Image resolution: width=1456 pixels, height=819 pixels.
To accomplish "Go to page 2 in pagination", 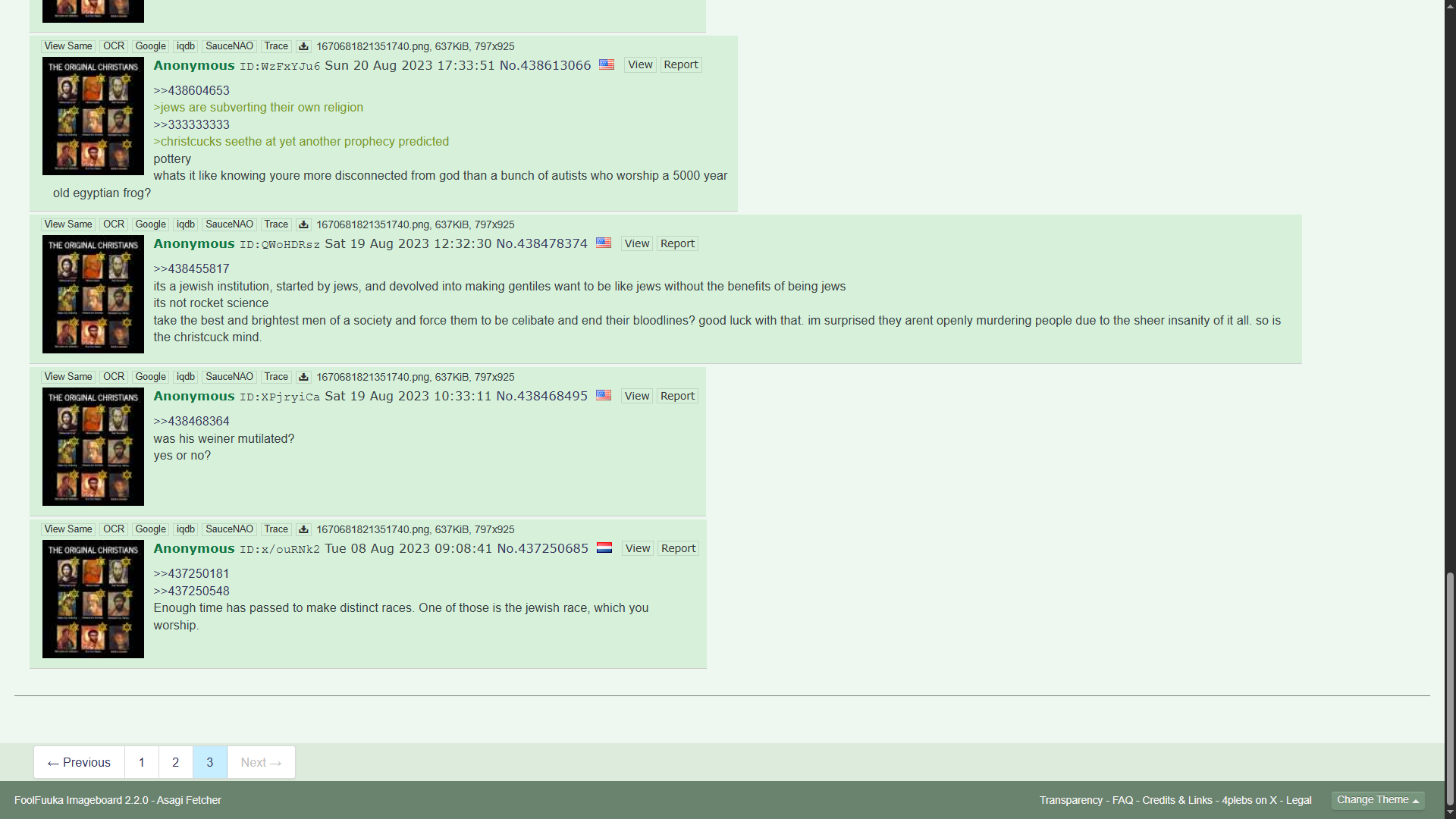I will pyautogui.click(x=176, y=762).
